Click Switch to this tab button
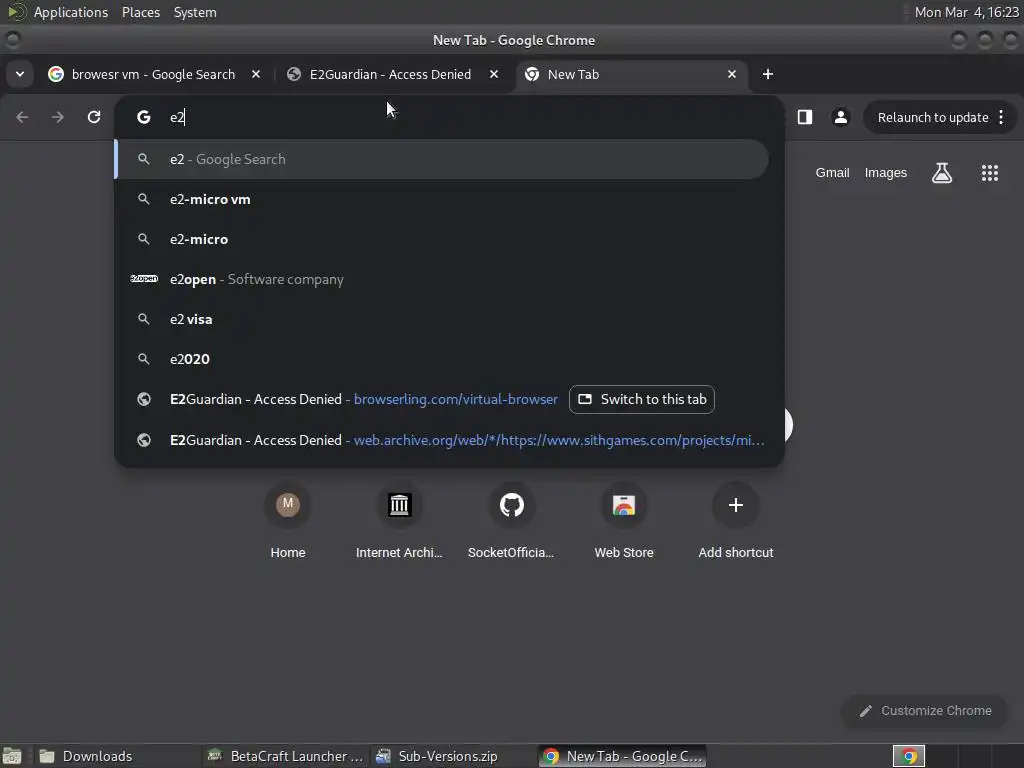1024x768 pixels. [641, 399]
